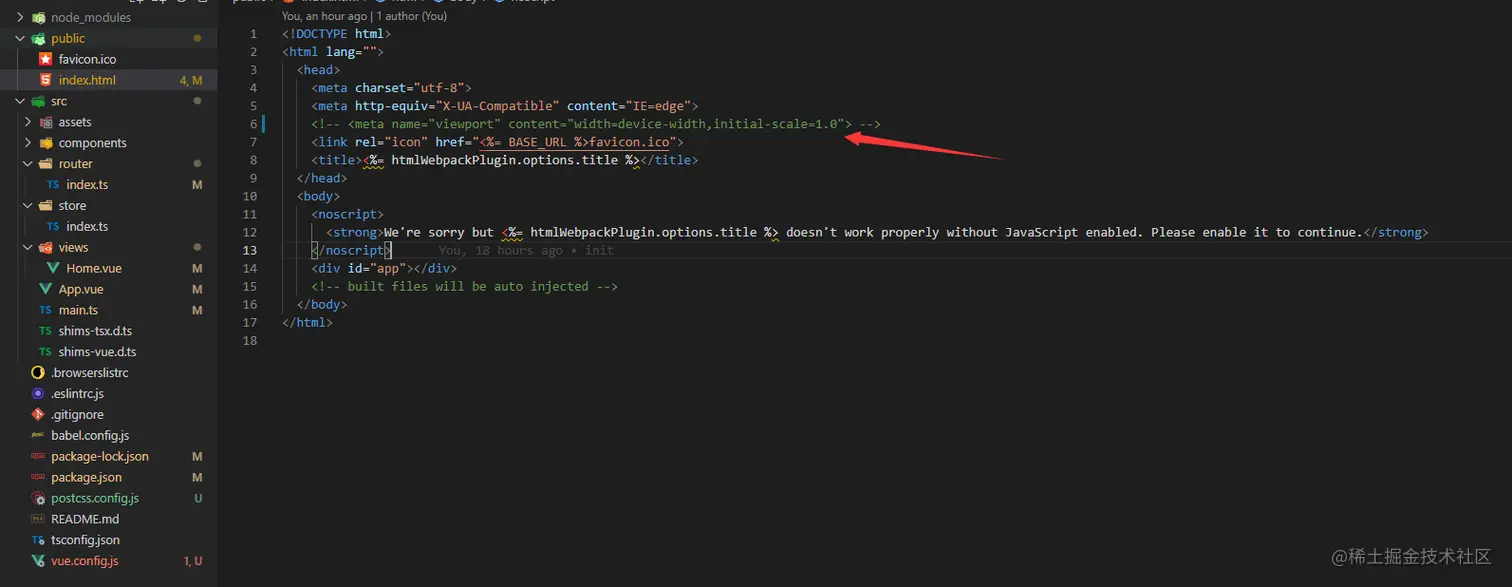1512x587 pixels.
Task: Click the tsconfig.json file icon
Action: tap(38, 540)
